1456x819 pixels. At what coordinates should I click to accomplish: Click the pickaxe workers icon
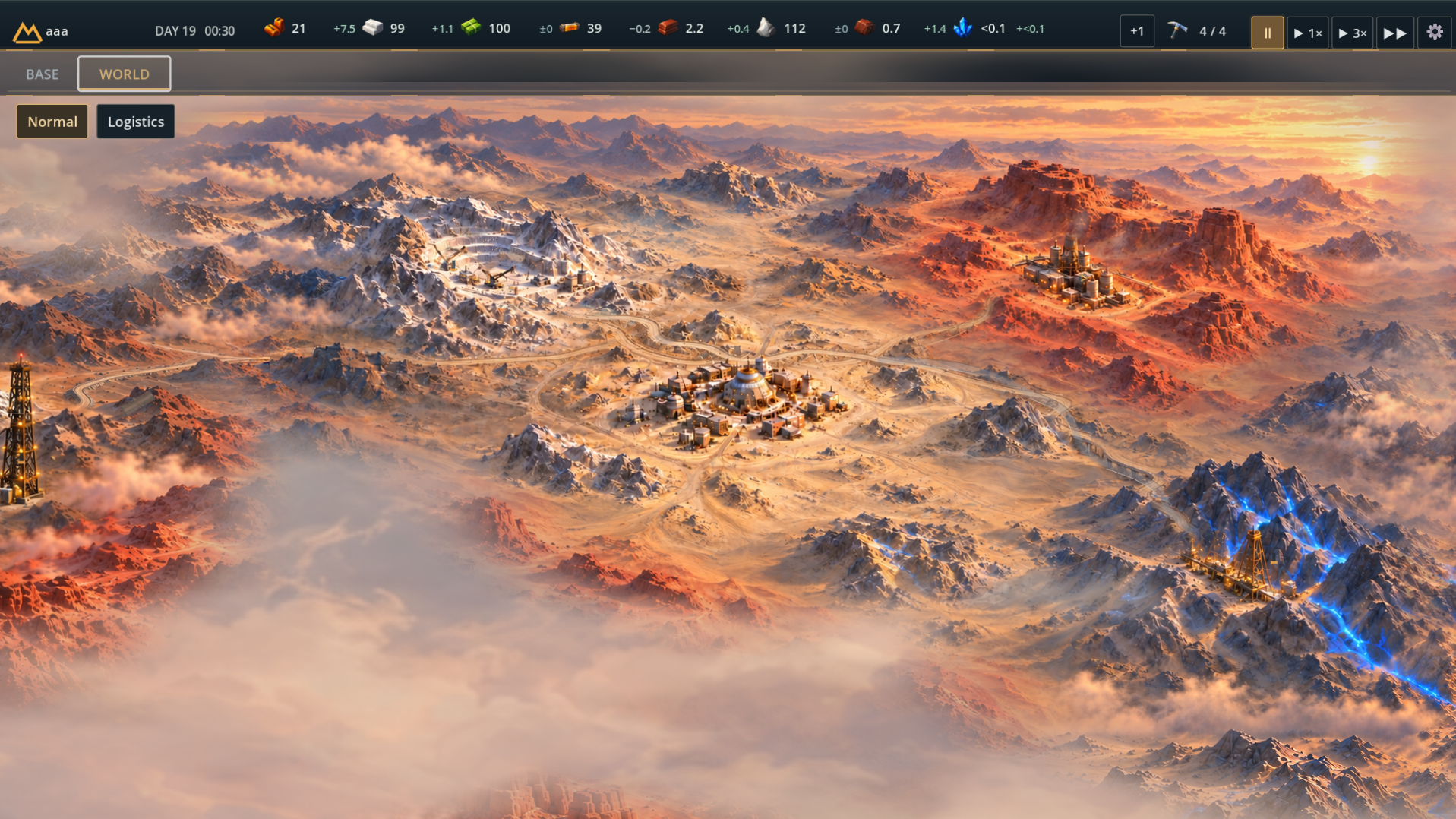point(1177,30)
